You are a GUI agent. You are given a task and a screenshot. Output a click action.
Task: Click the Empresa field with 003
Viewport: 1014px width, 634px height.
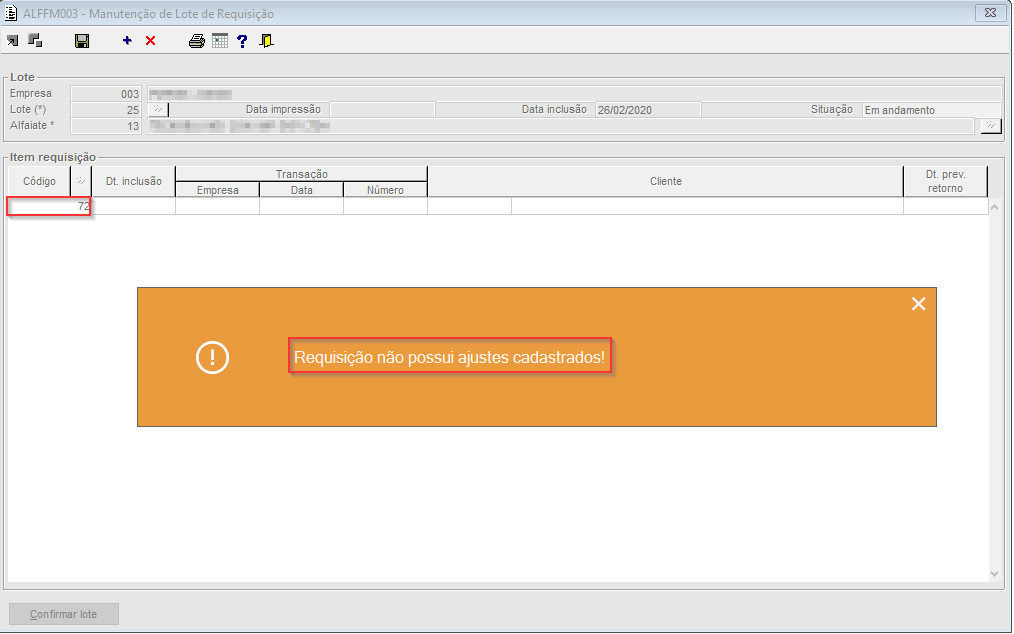[x=106, y=94]
